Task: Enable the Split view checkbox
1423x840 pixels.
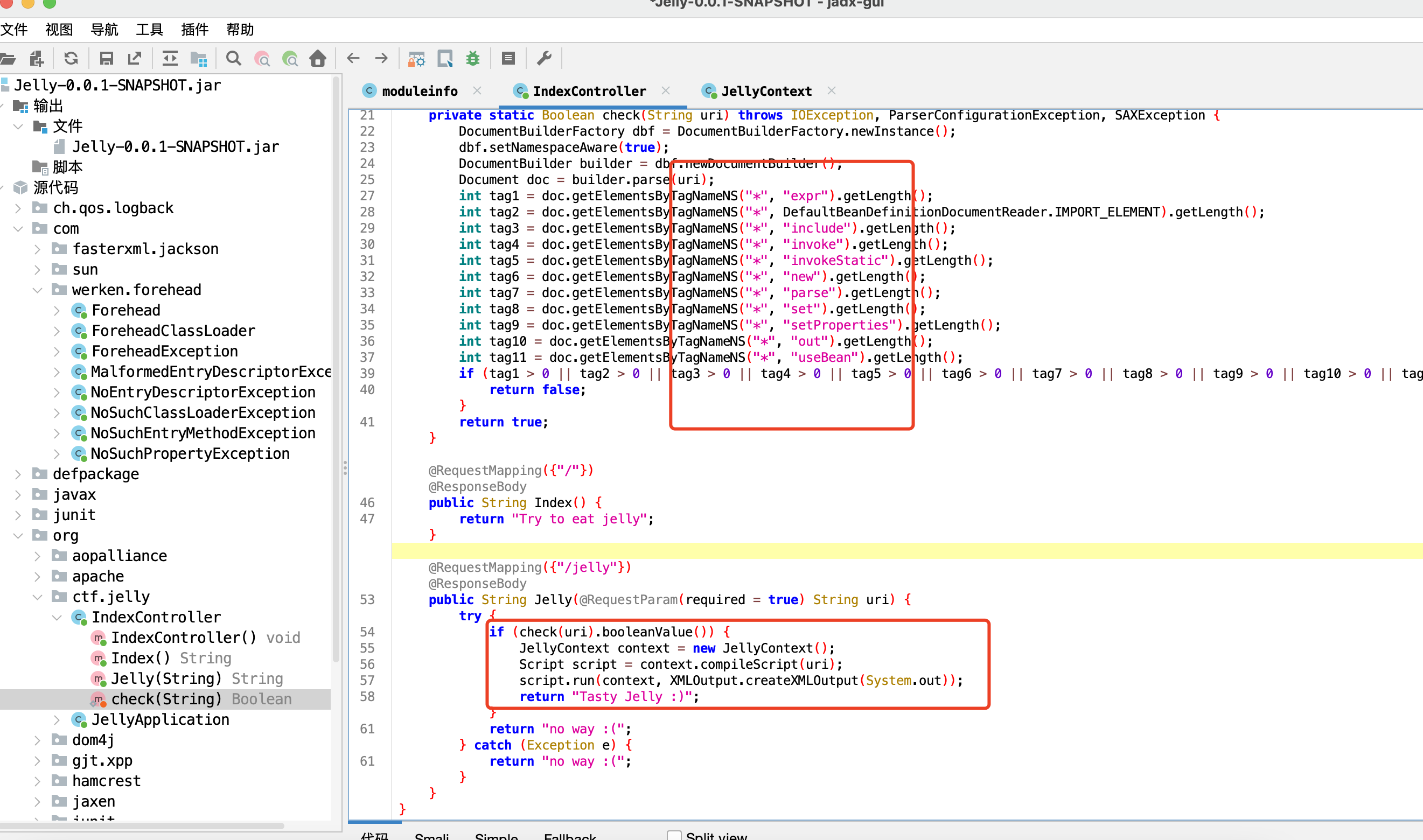Action: (674, 836)
